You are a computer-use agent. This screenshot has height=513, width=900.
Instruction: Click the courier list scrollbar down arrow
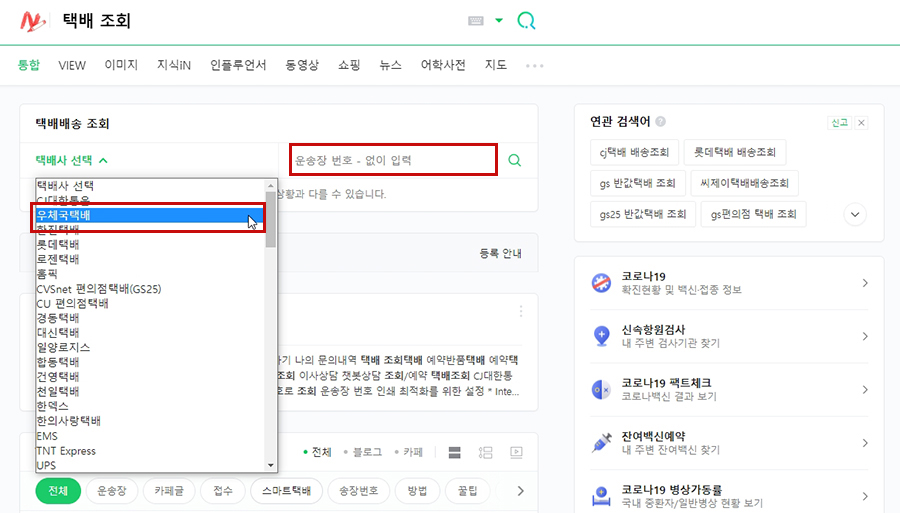[x=270, y=465]
